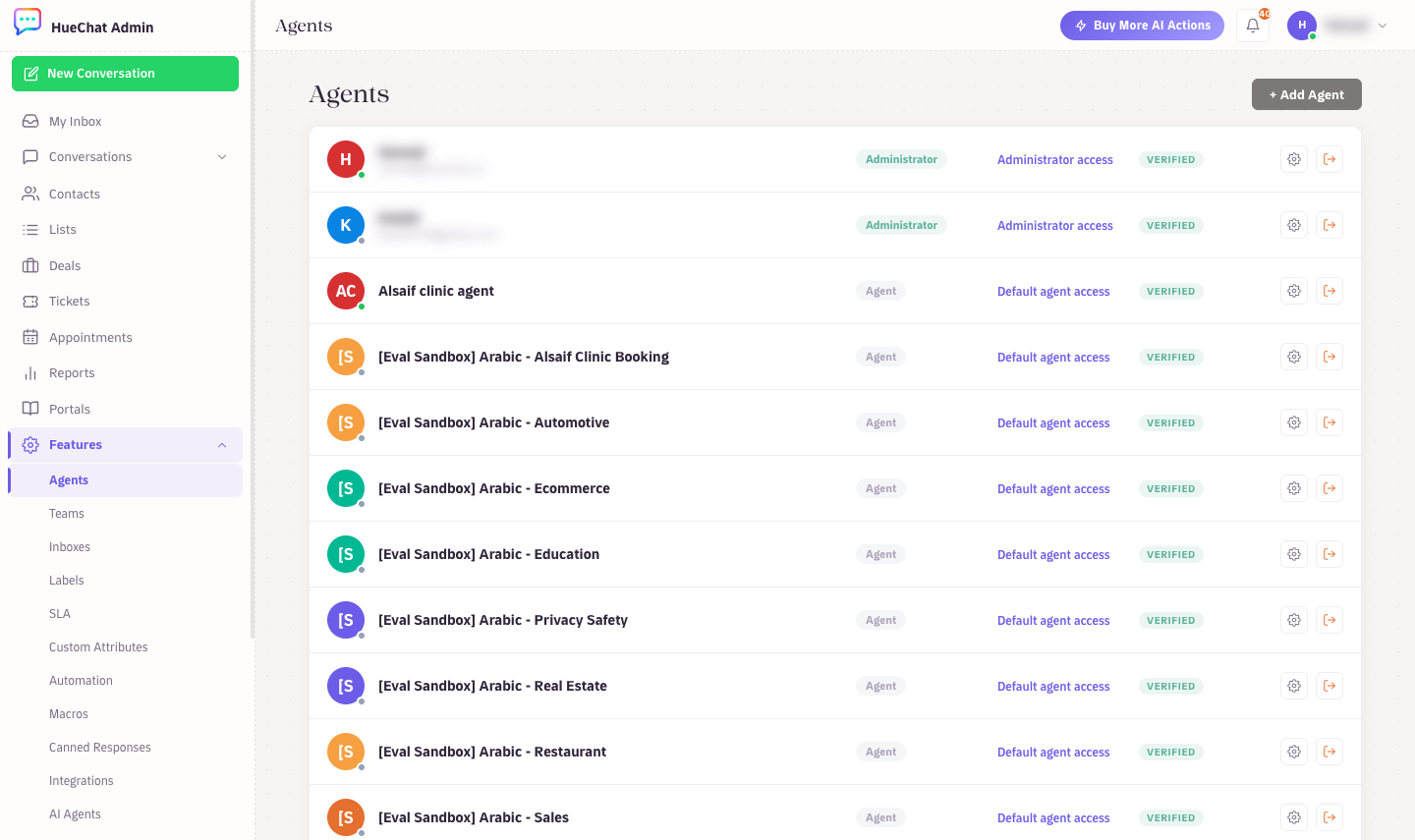Viewport: 1415px width, 840px height.
Task: Click the Add Agent button
Action: (1306, 94)
